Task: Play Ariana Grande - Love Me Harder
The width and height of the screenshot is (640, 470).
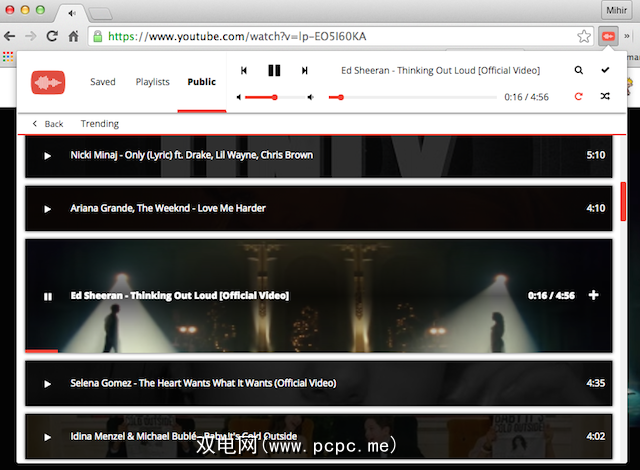Action: tap(47, 209)
